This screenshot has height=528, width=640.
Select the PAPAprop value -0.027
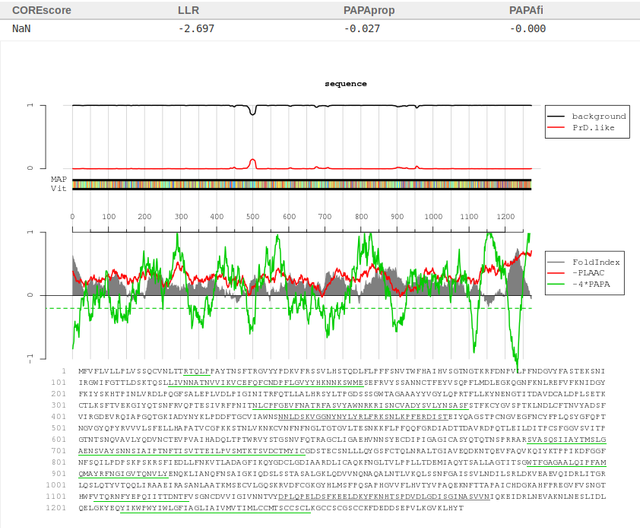(362, 29)
